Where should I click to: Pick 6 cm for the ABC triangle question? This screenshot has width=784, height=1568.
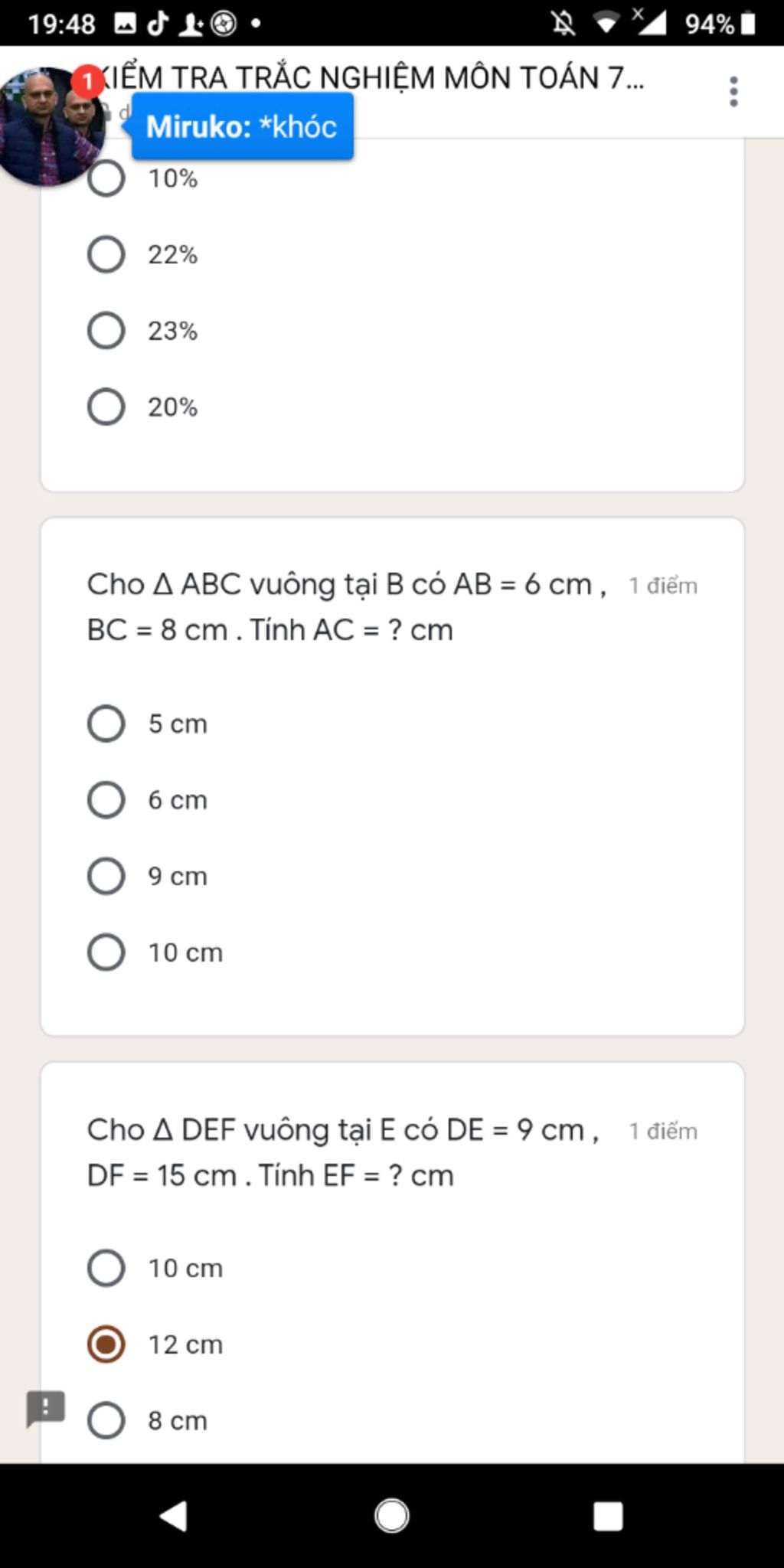pyautogui.click(x=148, y=800)
